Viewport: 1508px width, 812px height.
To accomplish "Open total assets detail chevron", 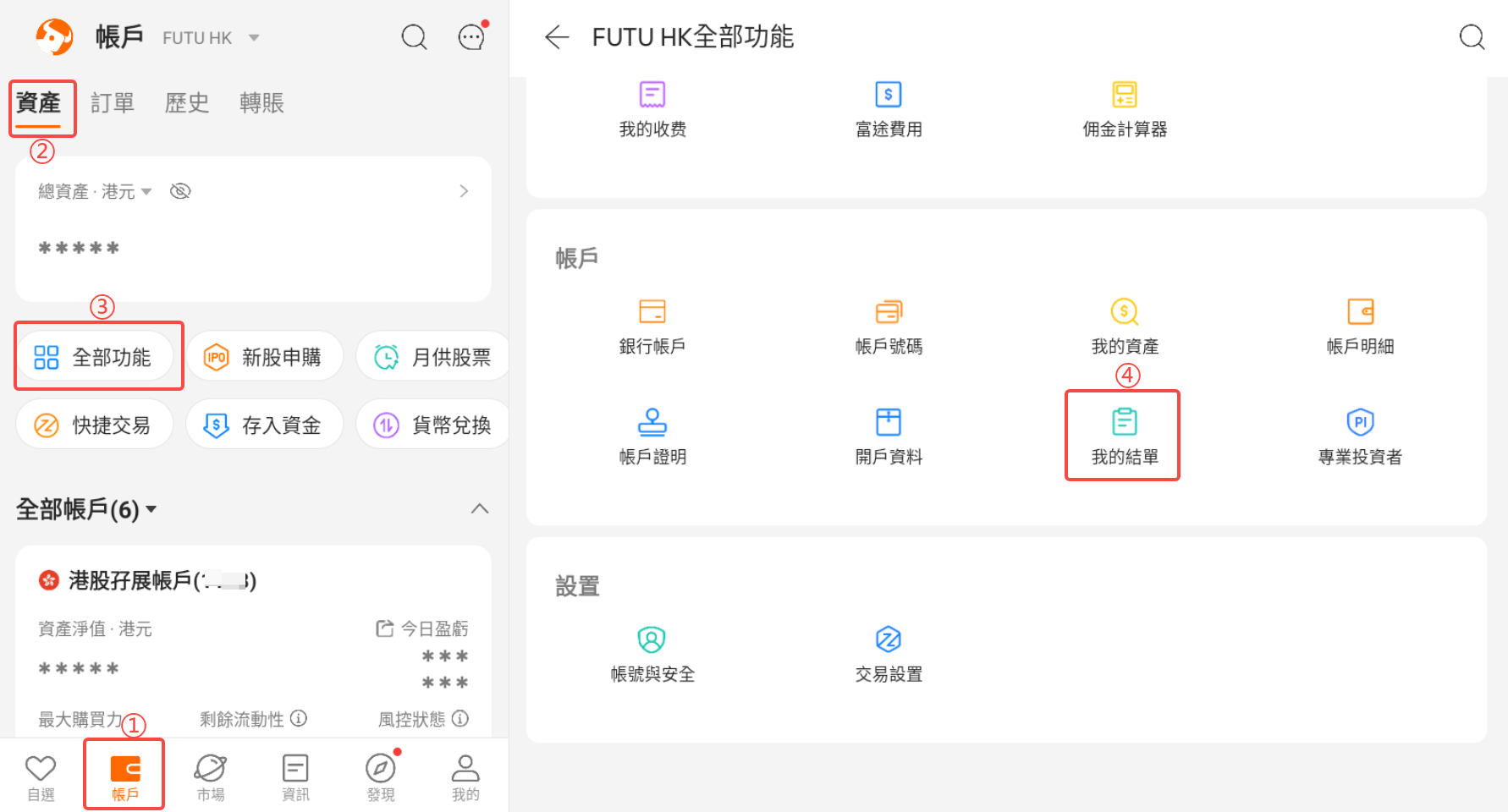I will point(464,191).
